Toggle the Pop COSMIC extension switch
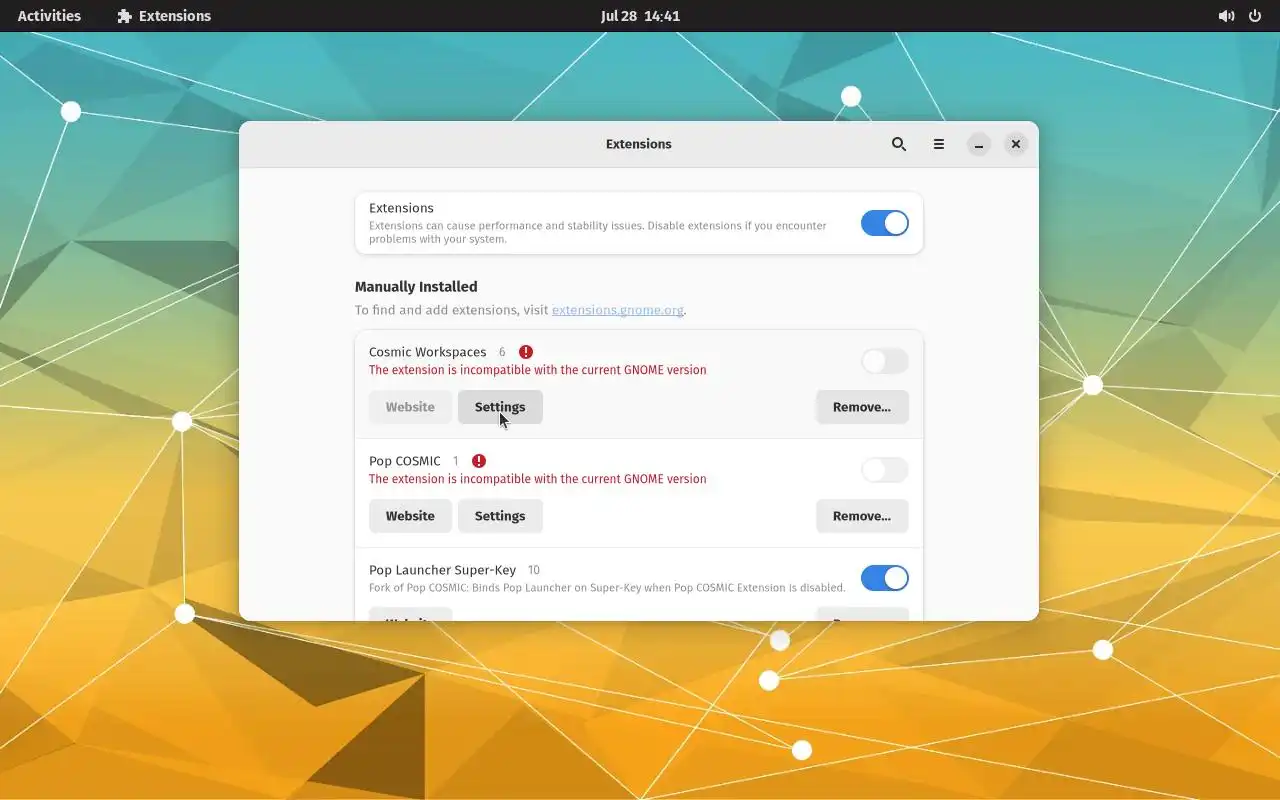This screenshot has height=800, width=1280. tap(885, 470)
